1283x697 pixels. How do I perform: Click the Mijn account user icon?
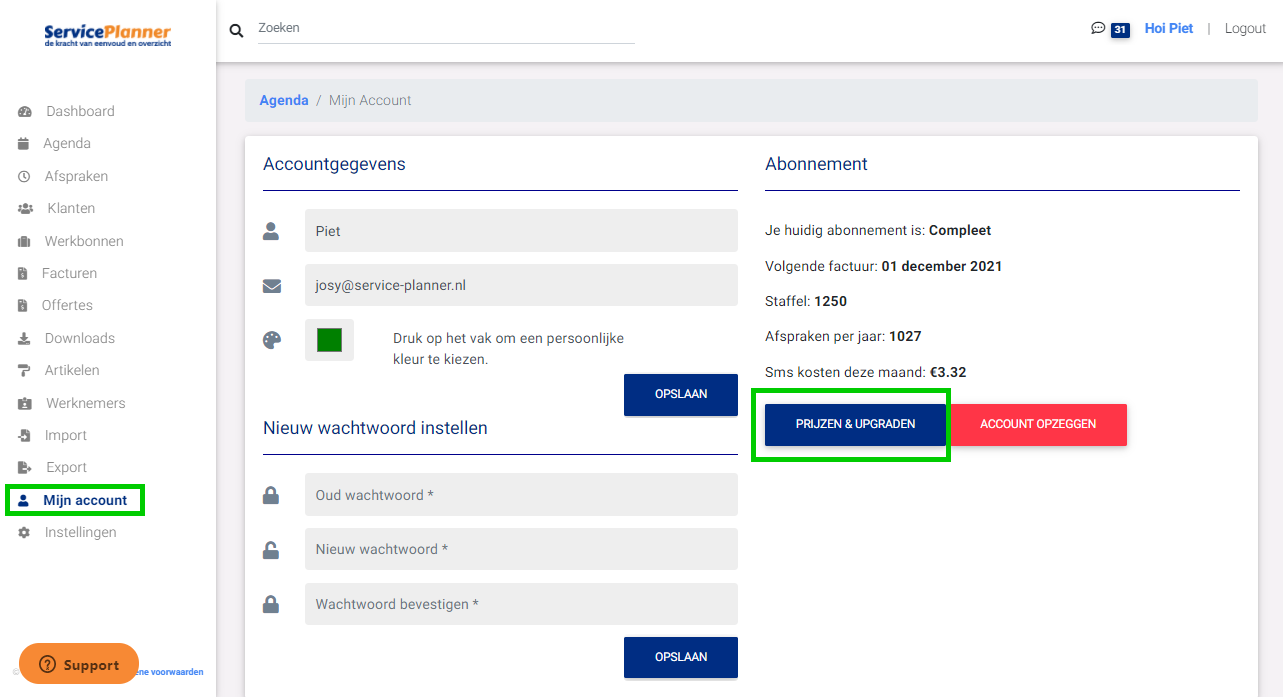[24, 501]
